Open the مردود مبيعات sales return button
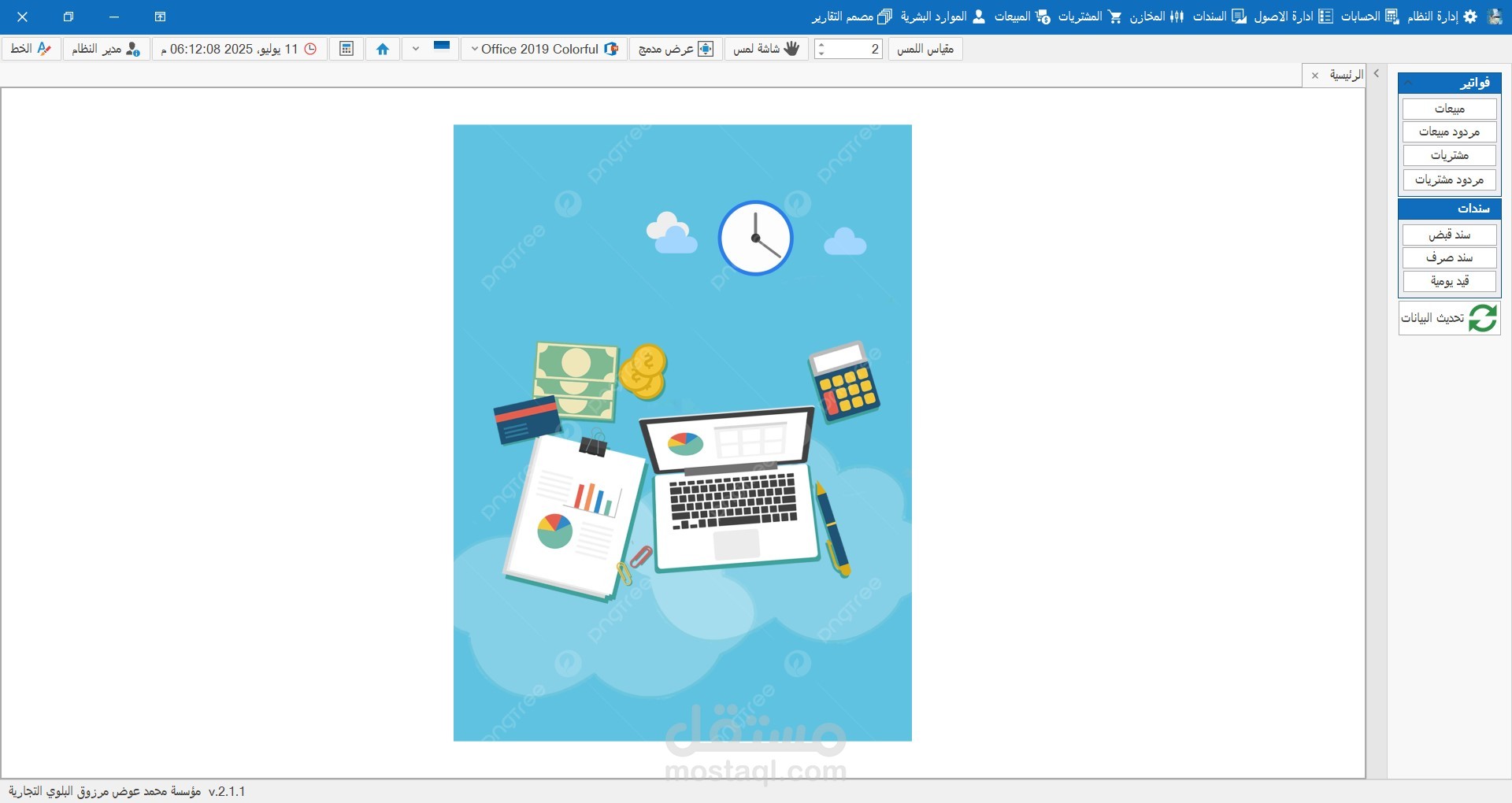The width and height of the screenshot is (1512, 803). [x=1449, y=132]
